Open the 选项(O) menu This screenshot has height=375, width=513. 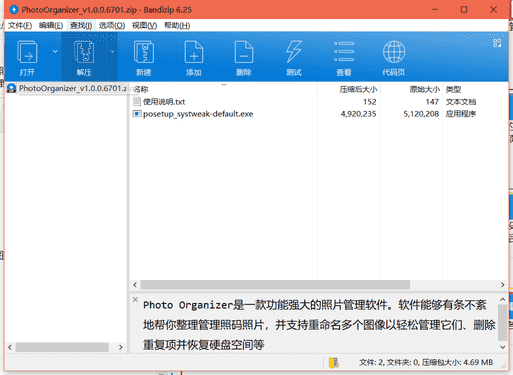click(112, 26)
